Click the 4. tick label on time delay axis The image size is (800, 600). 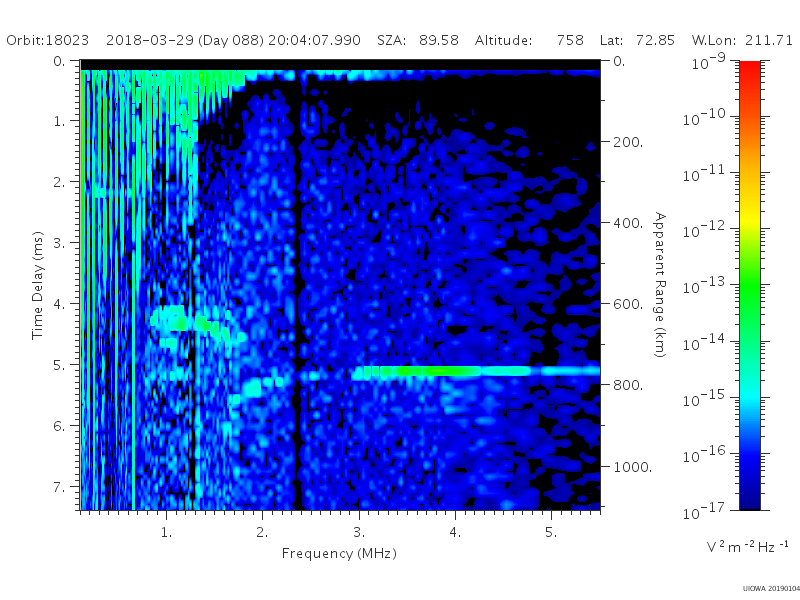click(x=59, y=304)
